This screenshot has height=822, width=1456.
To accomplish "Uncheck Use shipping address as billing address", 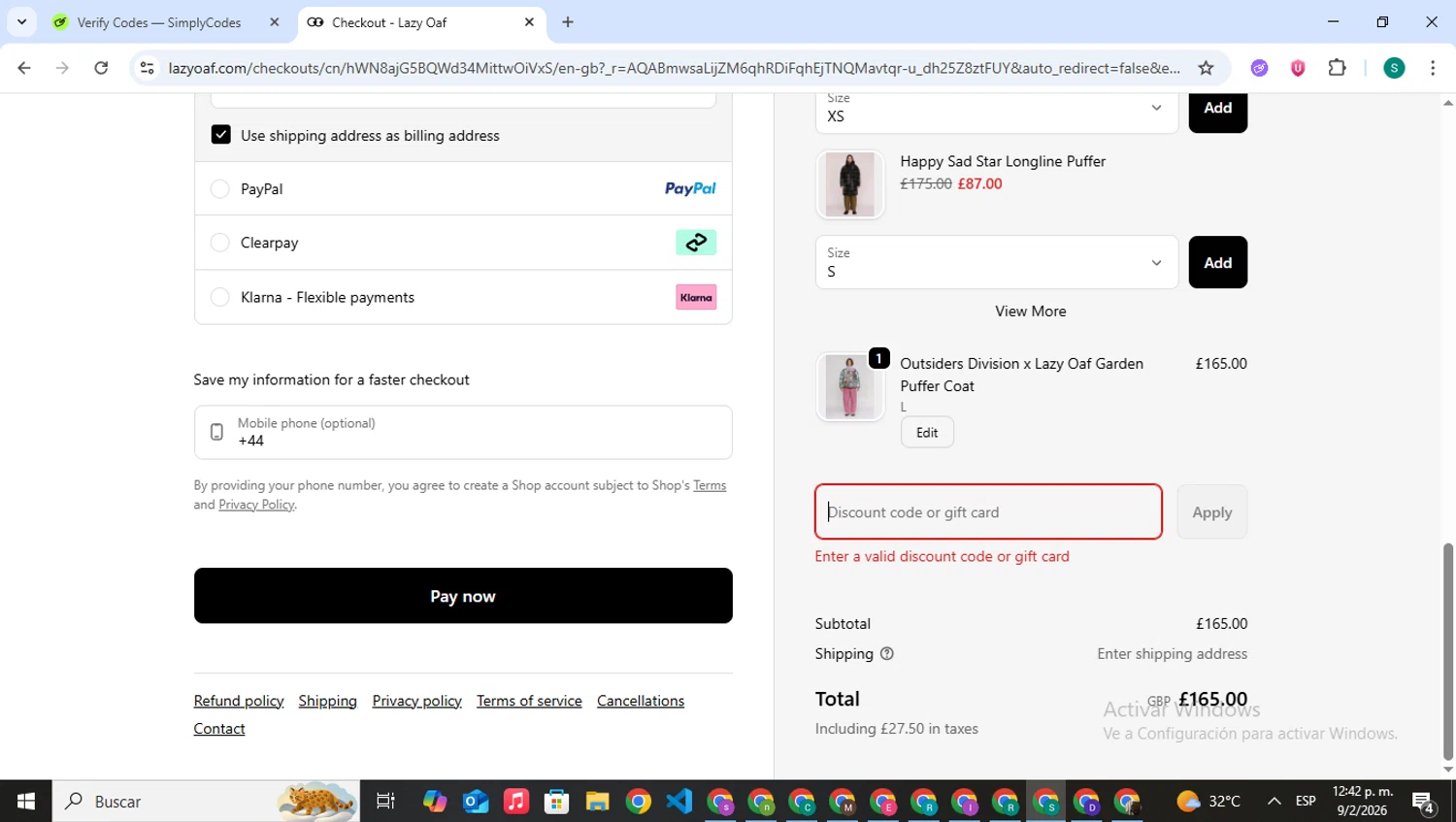I will [x=221, y=135].
